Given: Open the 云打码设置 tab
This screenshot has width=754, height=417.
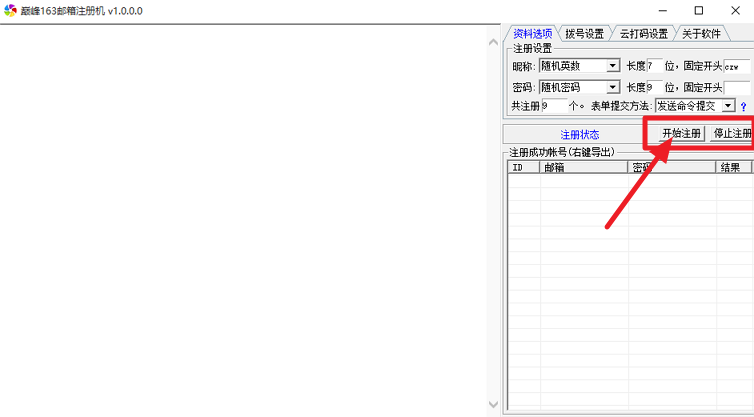Looking at the screenshot, I should [643, 34].
